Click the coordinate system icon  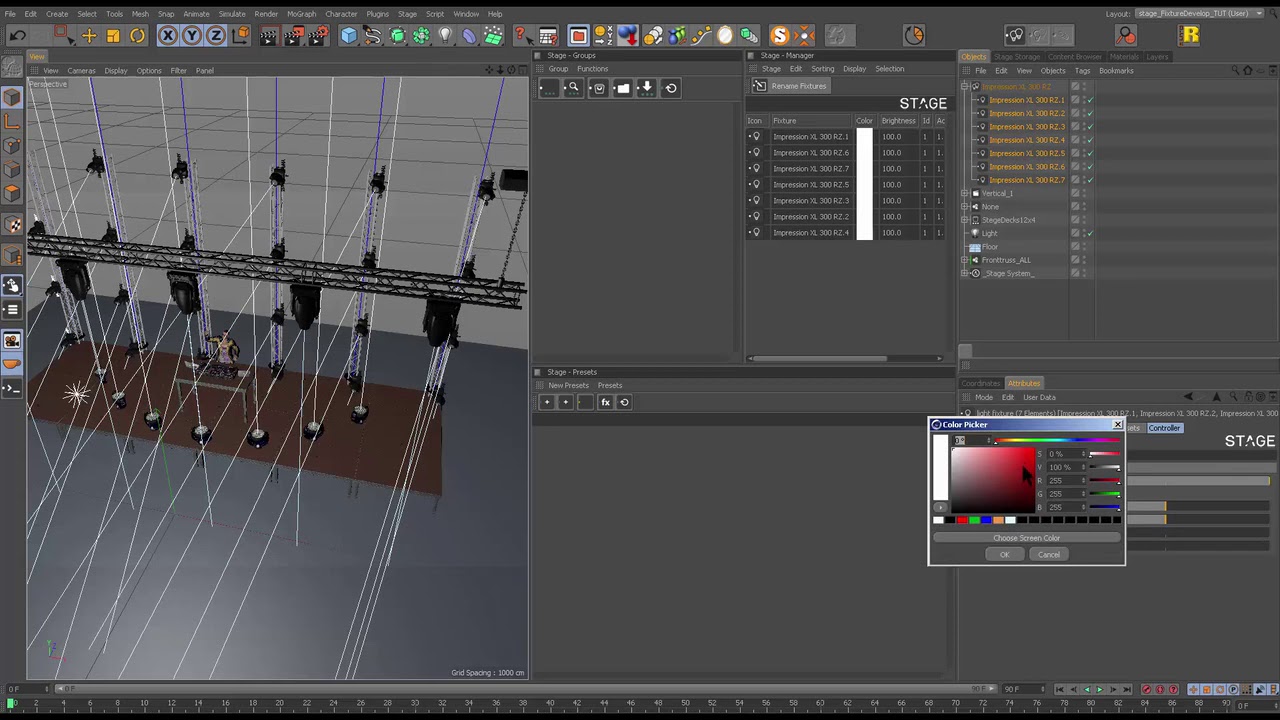point(240,36)
